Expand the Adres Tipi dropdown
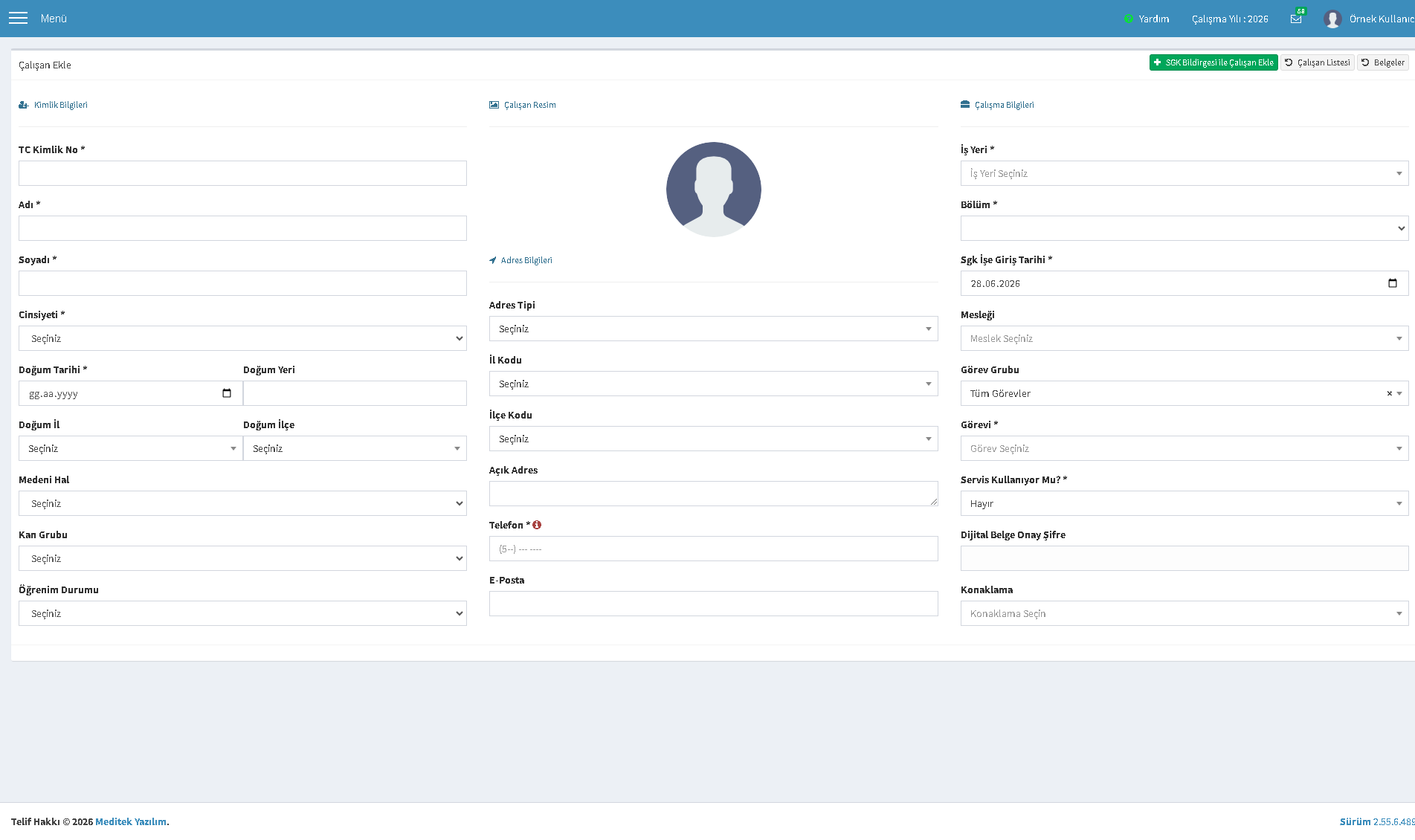 [714, 329]
